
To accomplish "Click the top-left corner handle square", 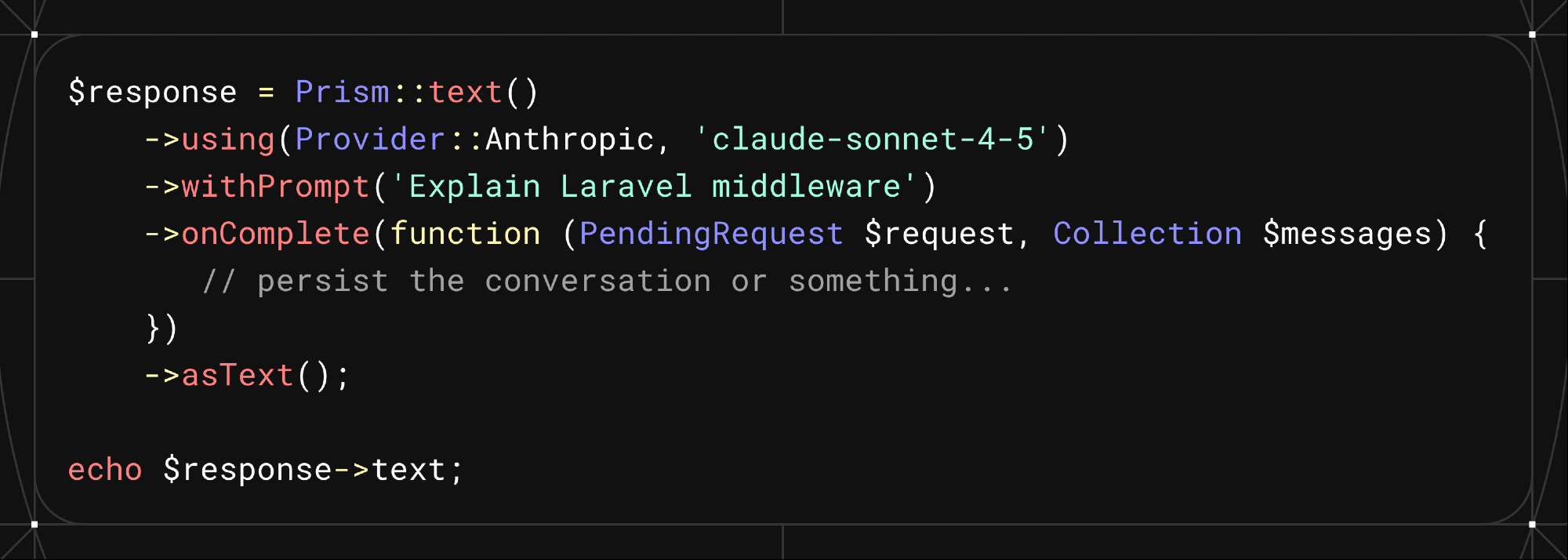I will coord(34,35).
